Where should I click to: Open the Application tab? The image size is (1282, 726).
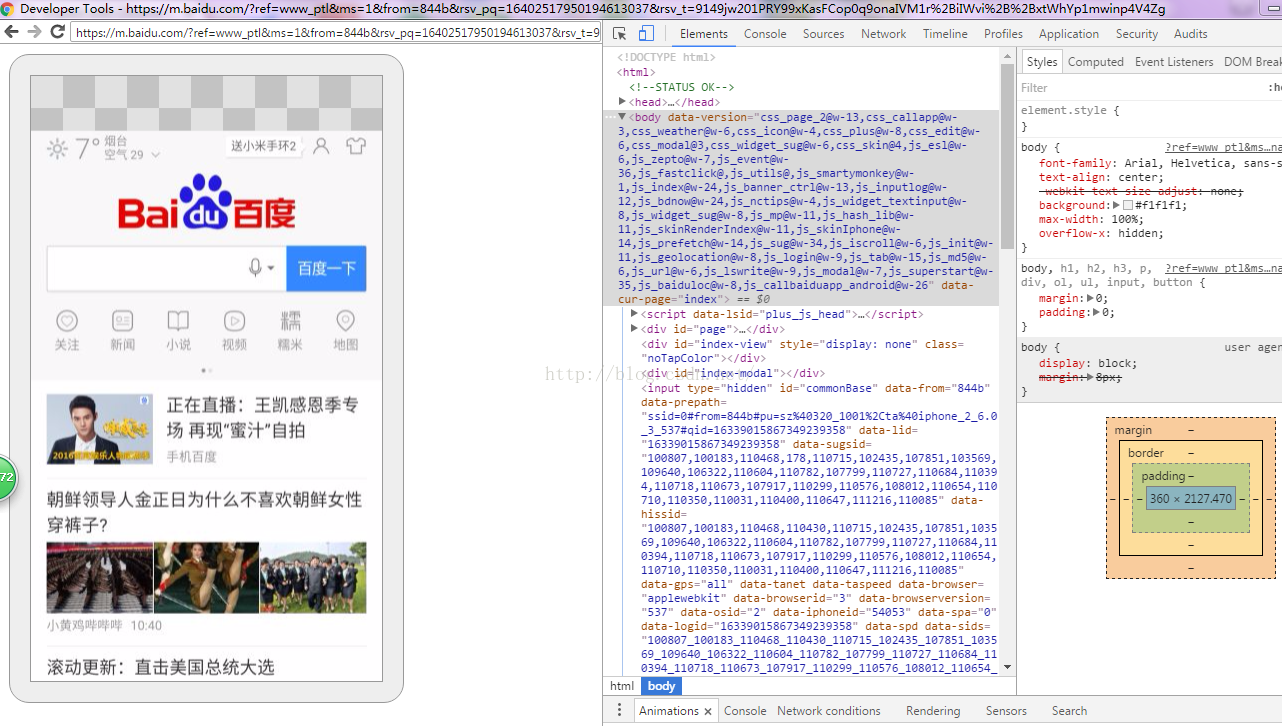pyautogui.click(x=1069, y=33)
